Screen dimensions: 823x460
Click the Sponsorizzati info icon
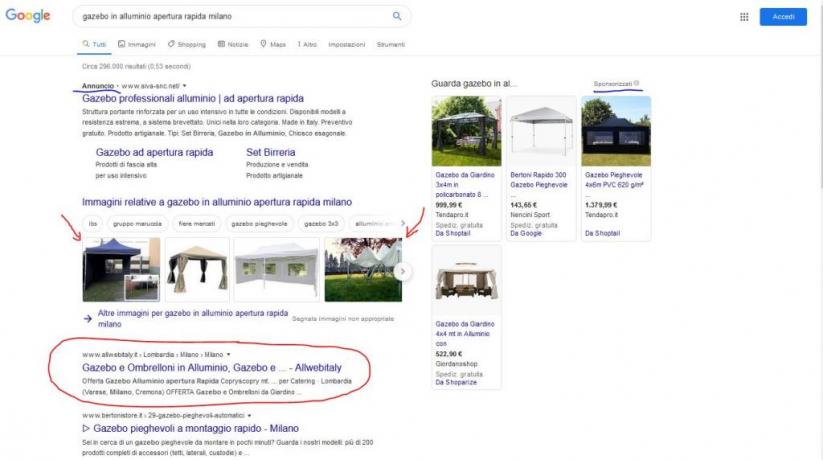pos(636,83)
